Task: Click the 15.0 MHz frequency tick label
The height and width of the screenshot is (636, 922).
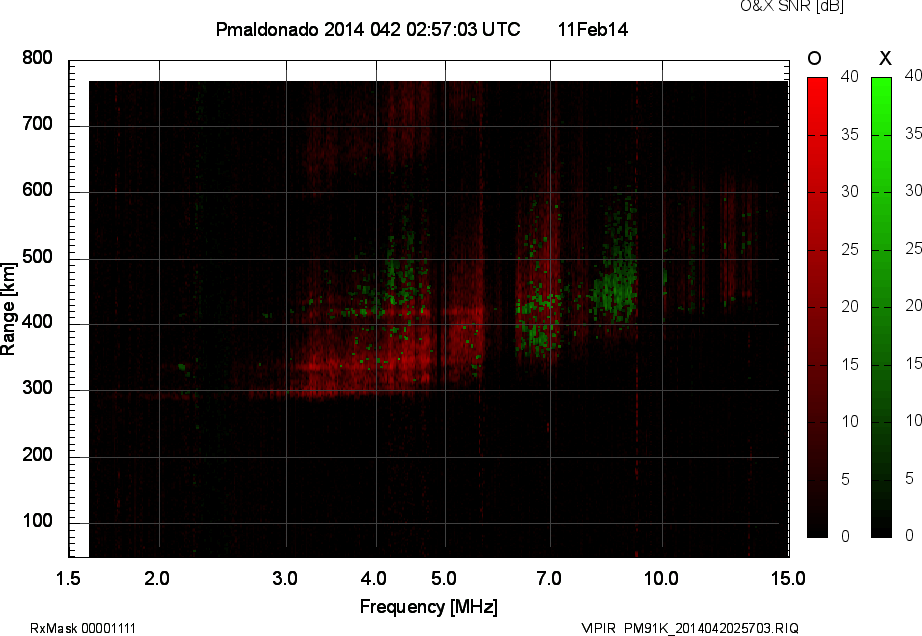Action: tap(787, 578)
